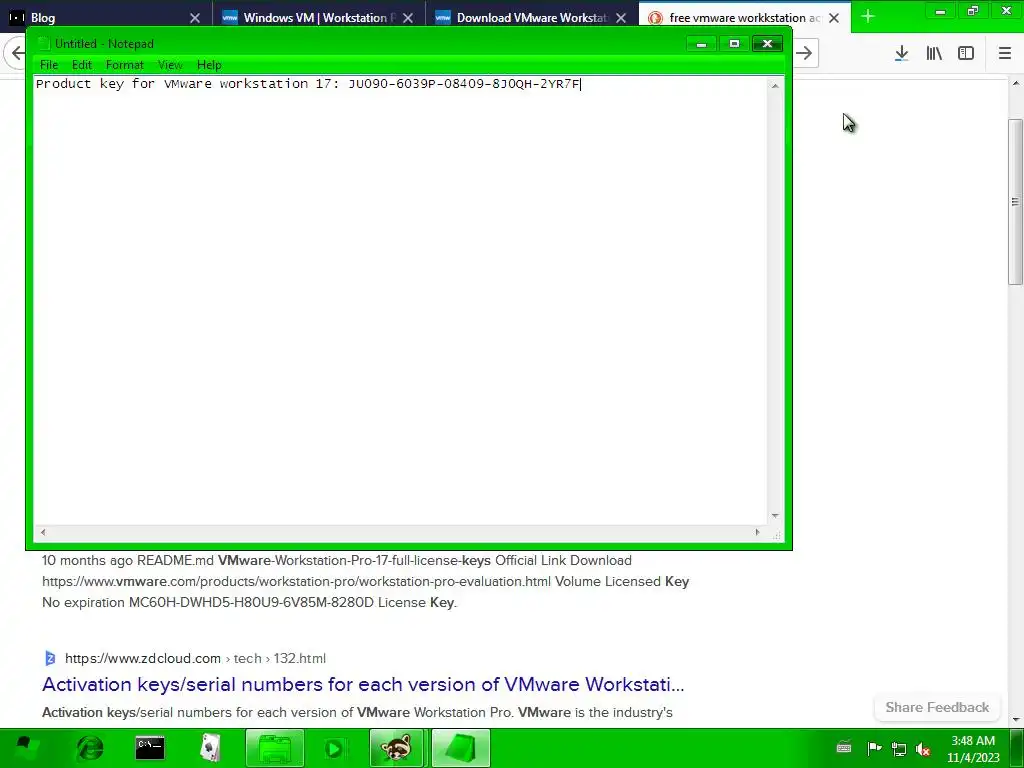Click the network tray icon
Image resolution: width=1024 pixels, height=768 pixels.
coord(899,749)
